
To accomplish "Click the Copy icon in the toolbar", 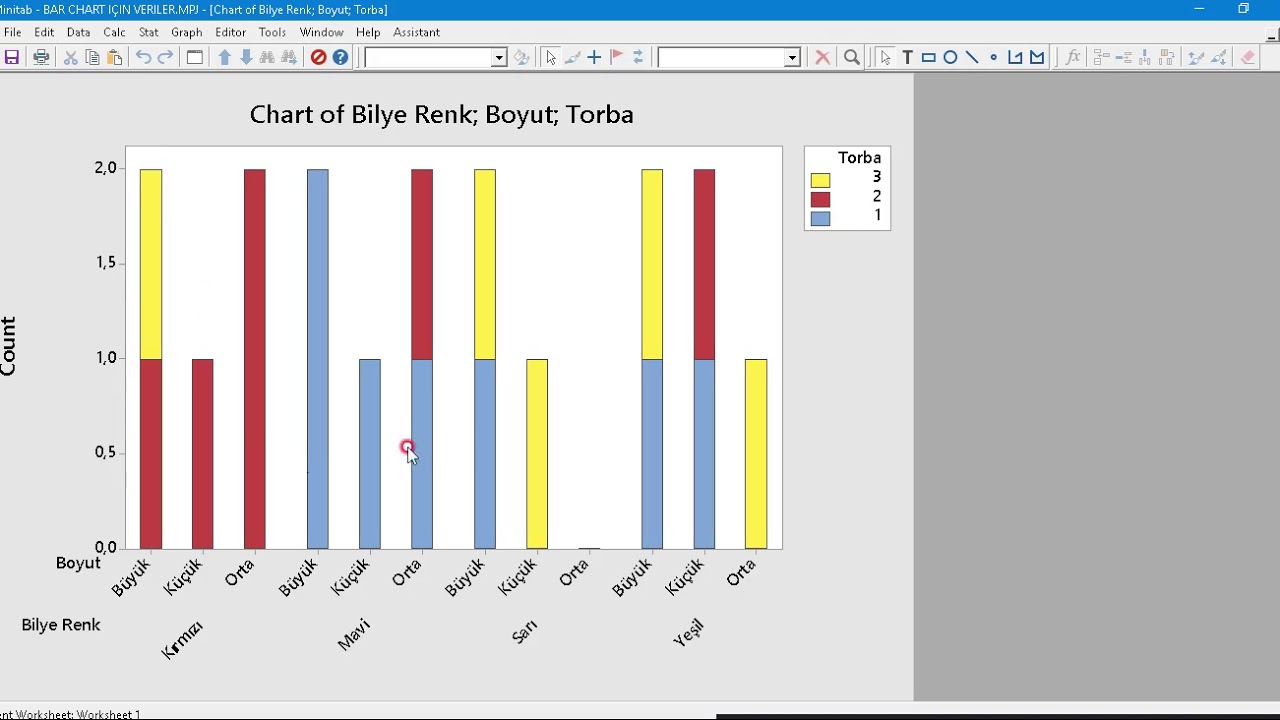I will [92, 57].
